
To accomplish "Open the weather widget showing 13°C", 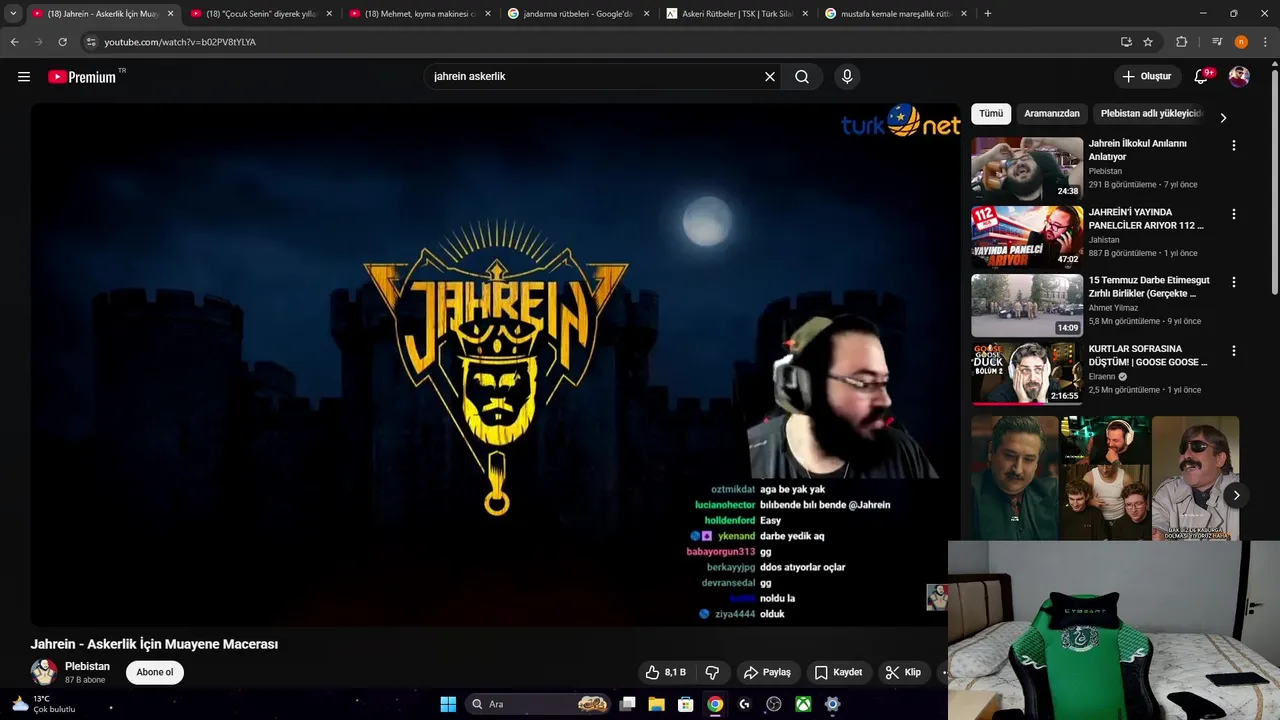I will (x=43, y=704).
